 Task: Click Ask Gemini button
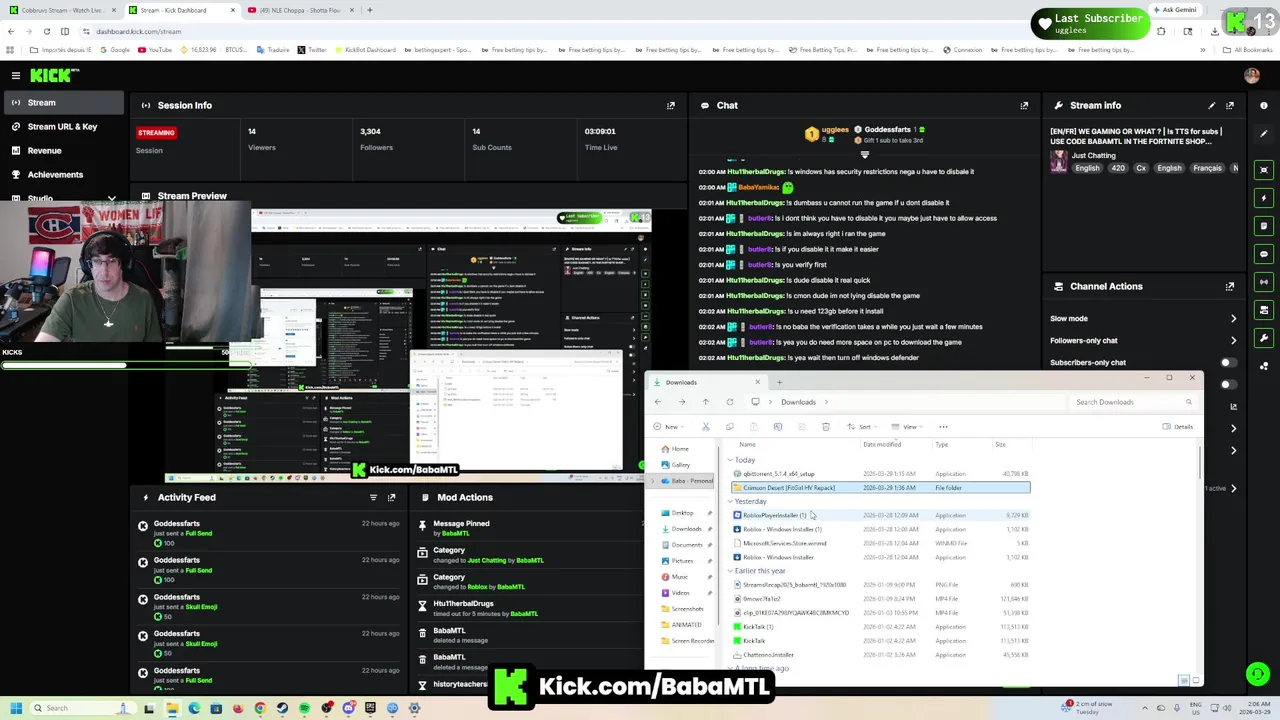[x=1175, y=10]
